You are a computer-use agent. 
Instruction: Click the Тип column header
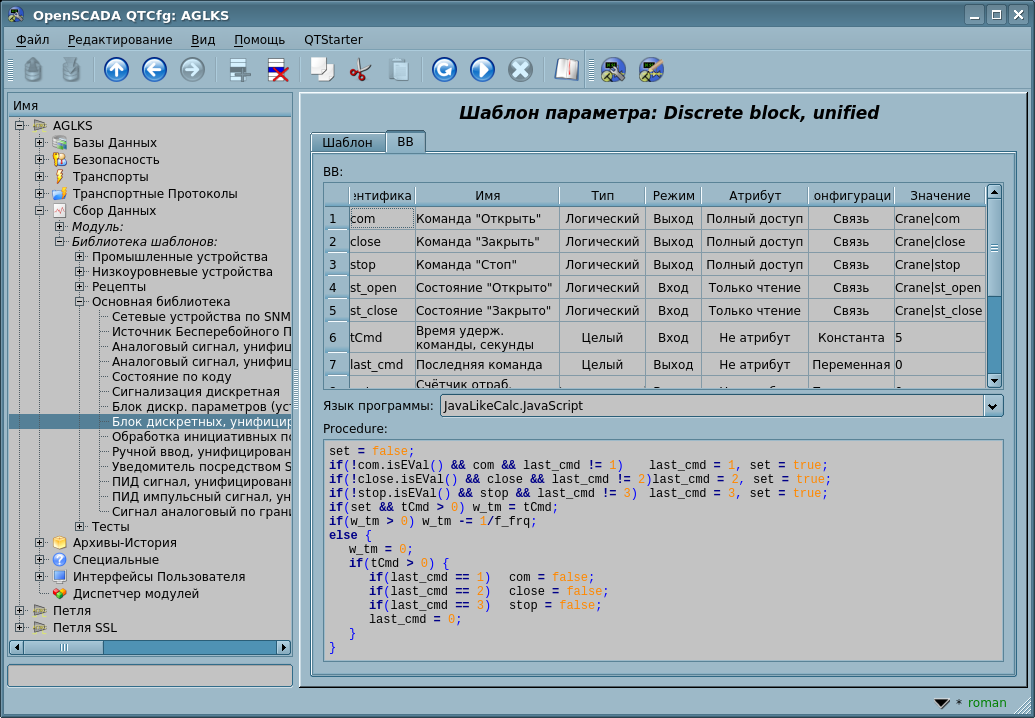coord(602,195)
